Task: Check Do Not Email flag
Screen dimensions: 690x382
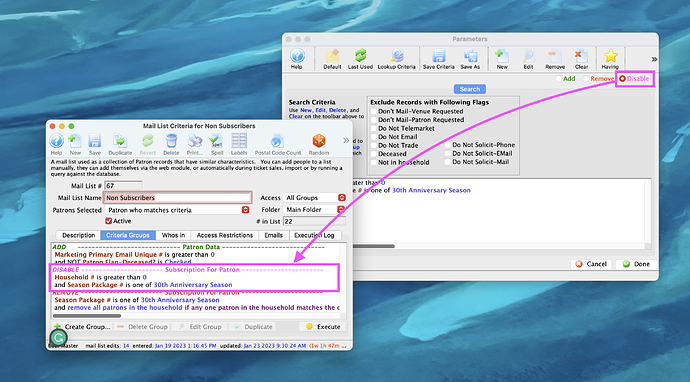Action: point(374,137)
